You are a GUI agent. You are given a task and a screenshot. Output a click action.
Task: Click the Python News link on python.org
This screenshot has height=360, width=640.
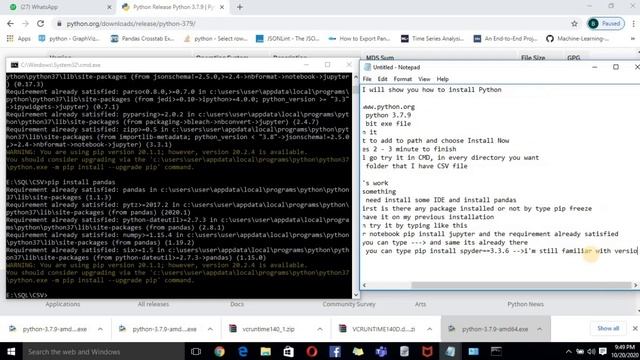tap(525, 304)
